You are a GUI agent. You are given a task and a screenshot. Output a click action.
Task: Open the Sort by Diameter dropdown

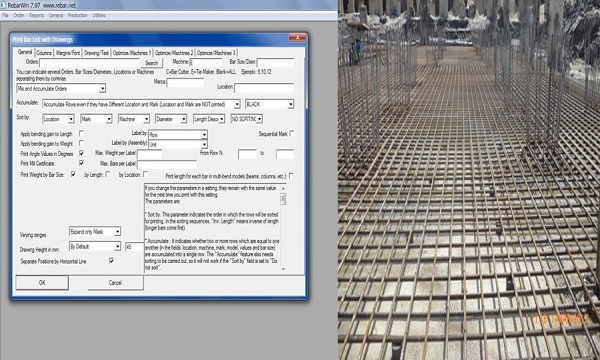(184, 119)
